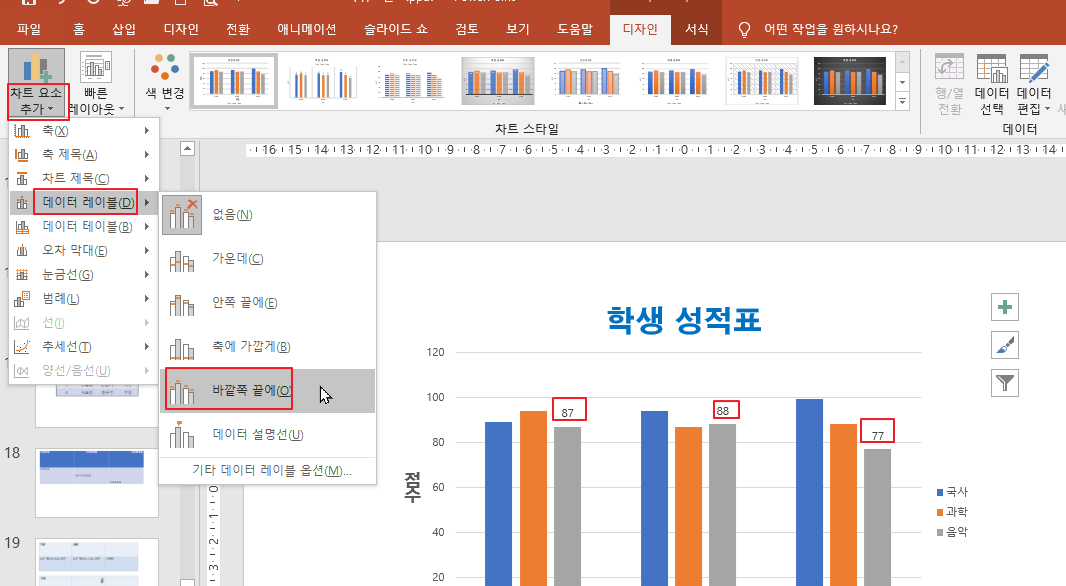Screen dimensions: 1066x586
Task: Switch to the 보기 tab
Action: tap(517, 29)
